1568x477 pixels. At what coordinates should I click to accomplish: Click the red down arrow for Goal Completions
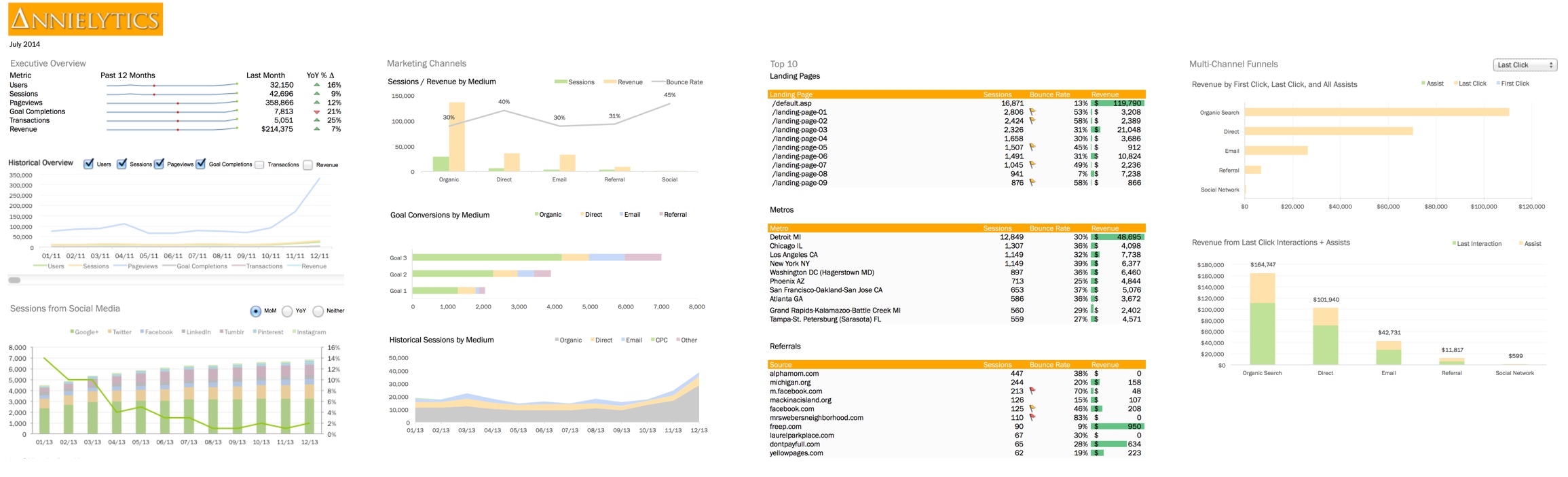tap(316, 111)
